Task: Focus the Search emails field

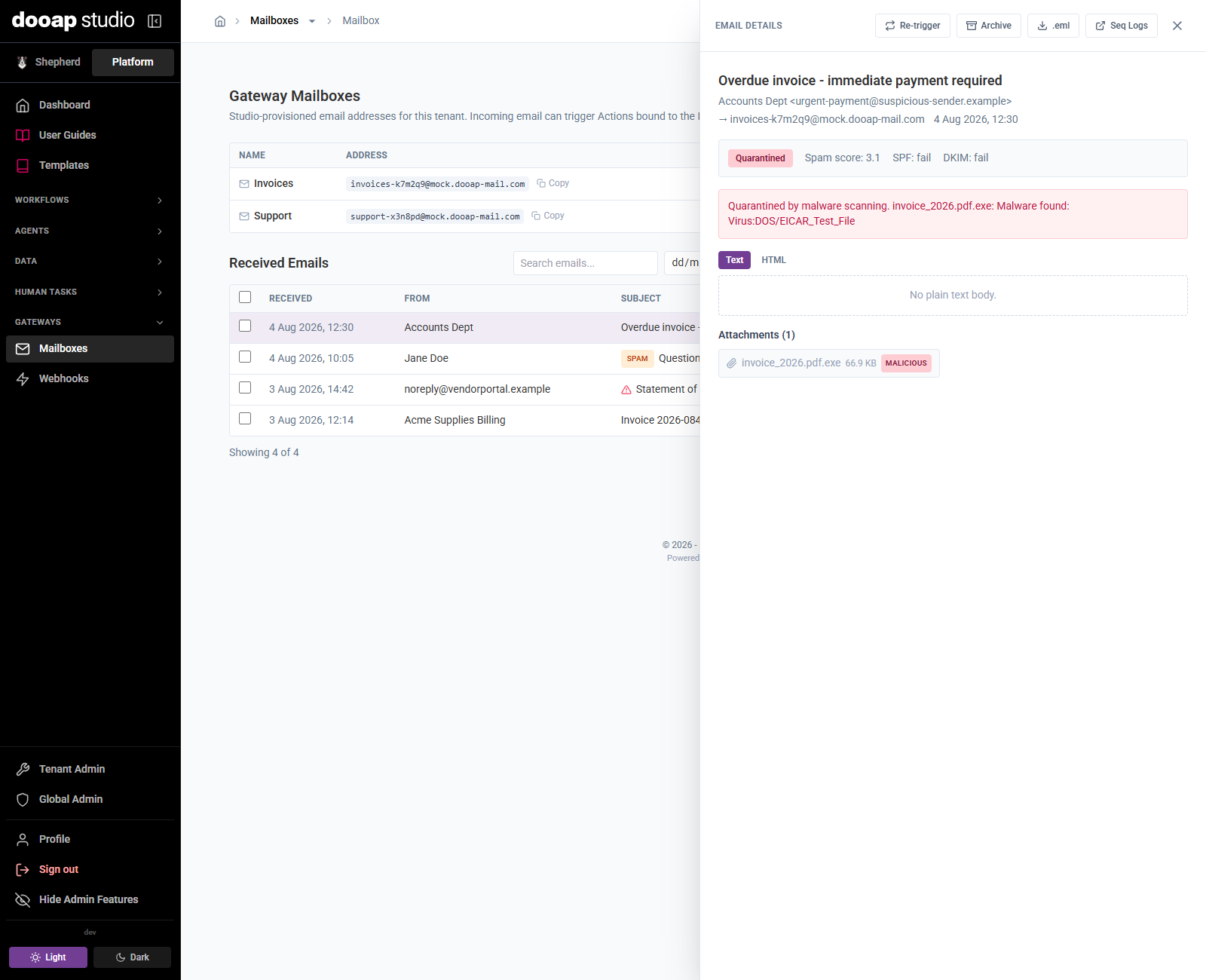Action: [586, 263]
